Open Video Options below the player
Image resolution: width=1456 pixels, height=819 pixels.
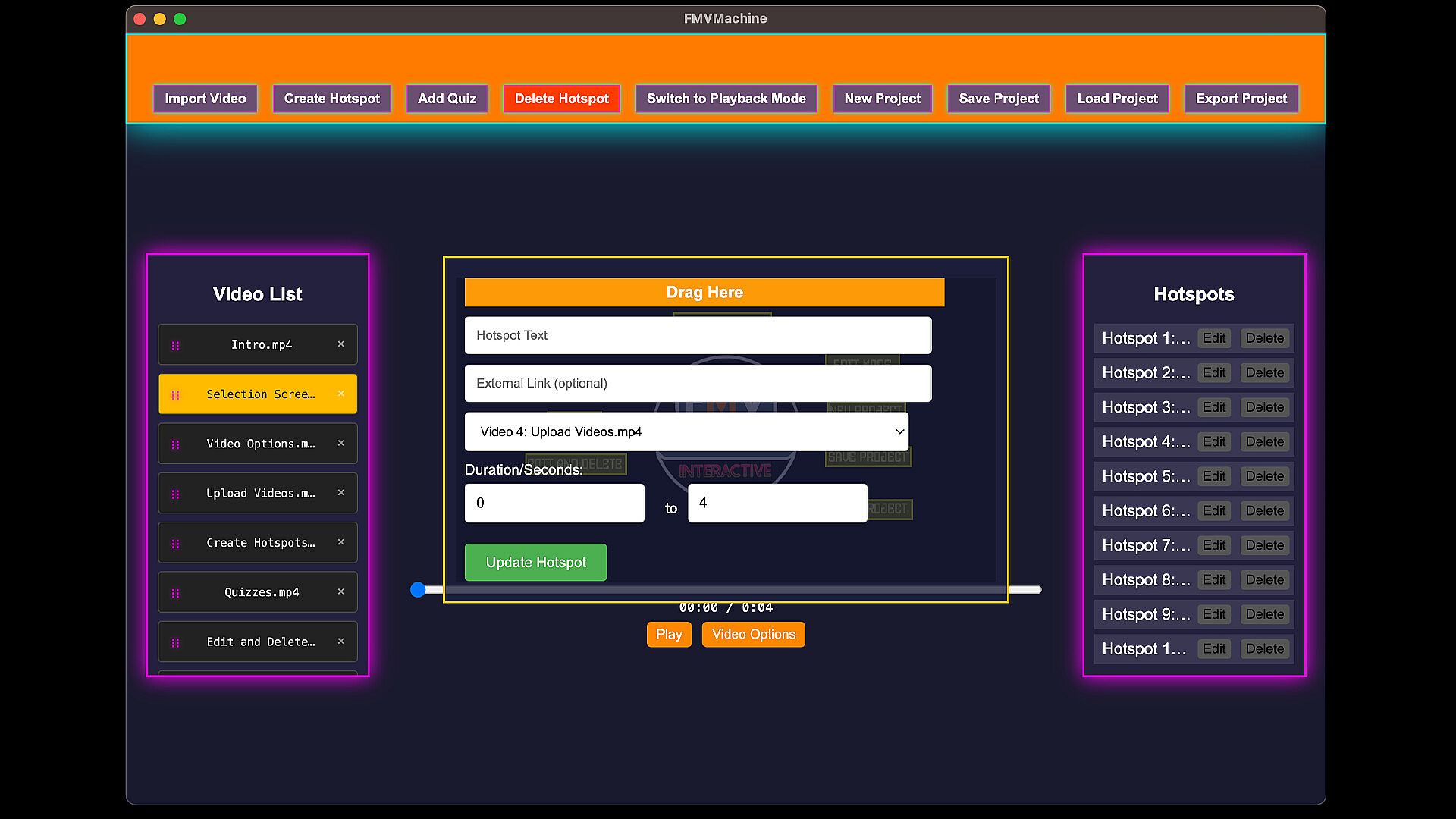(753, 635)
